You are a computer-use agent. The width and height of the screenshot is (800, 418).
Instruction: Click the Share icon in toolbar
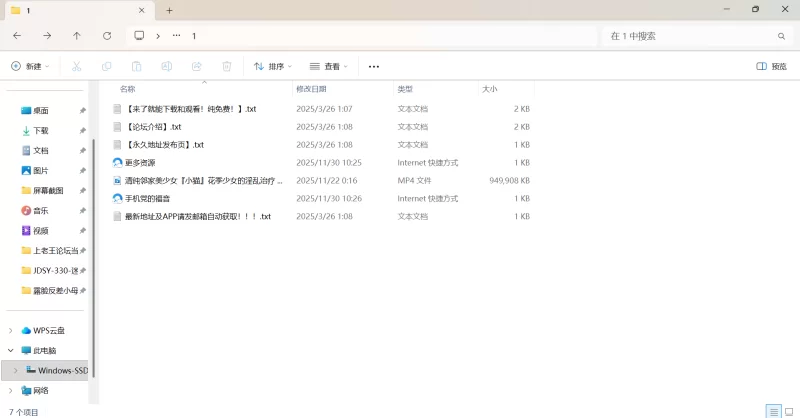click(x=197, y=66)
